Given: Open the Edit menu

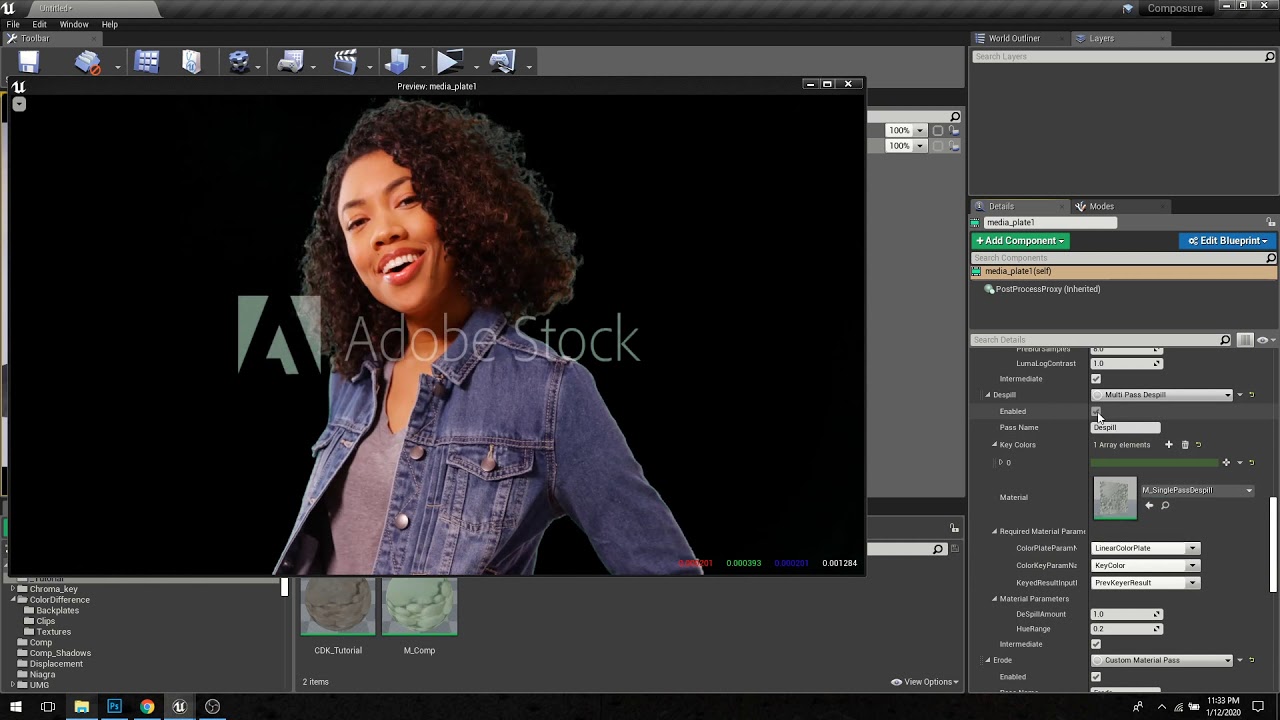Looking at the screenshot, I should coord(40,24).
